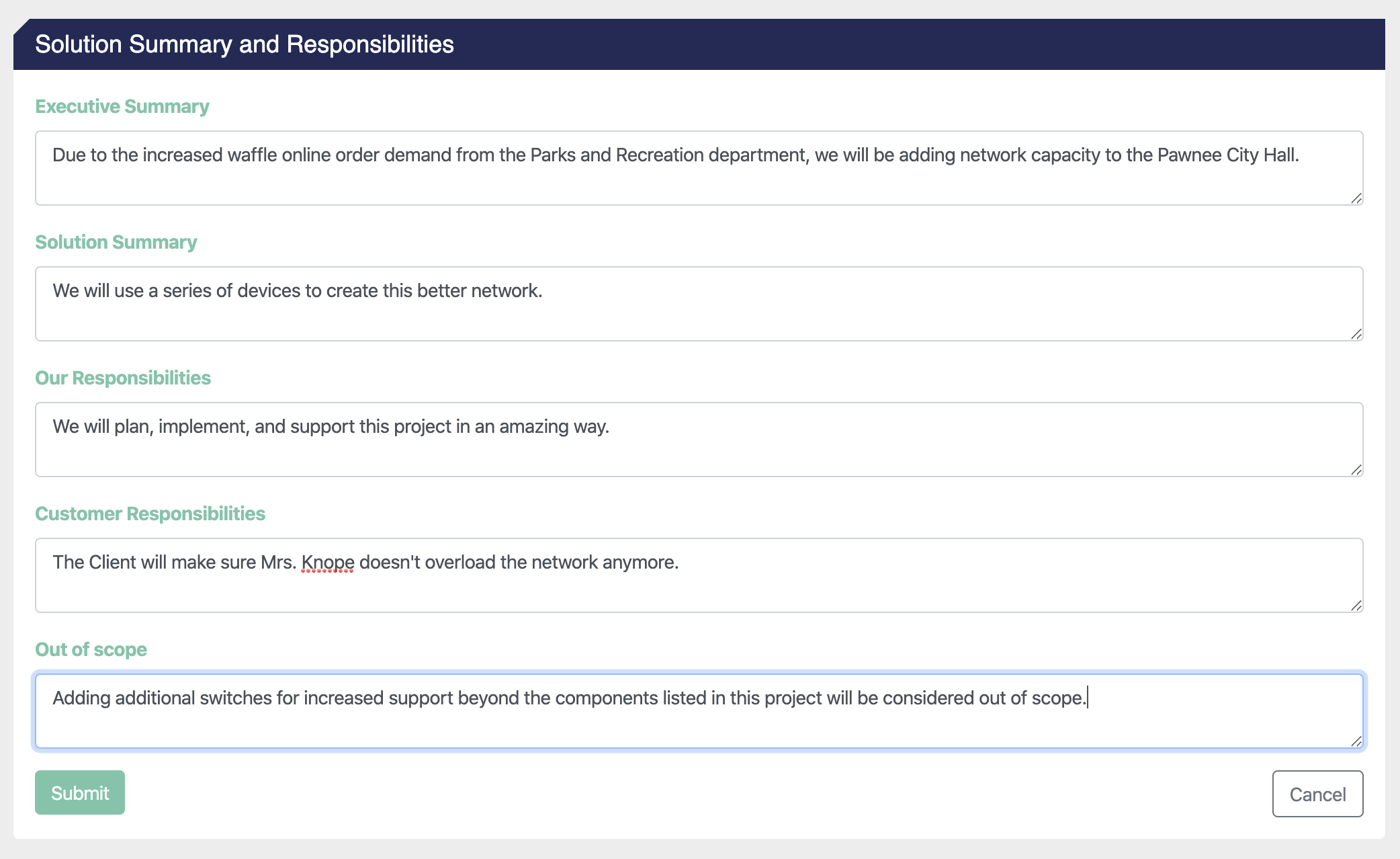Click the Out of scope label

coord(91,649)
